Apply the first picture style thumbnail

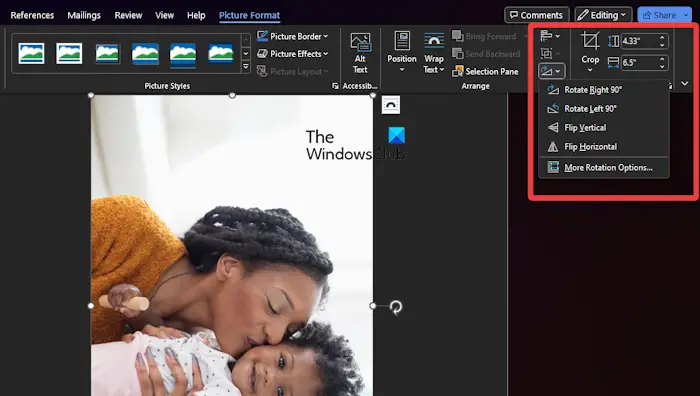pyautogui.click(x=31, y=54)
